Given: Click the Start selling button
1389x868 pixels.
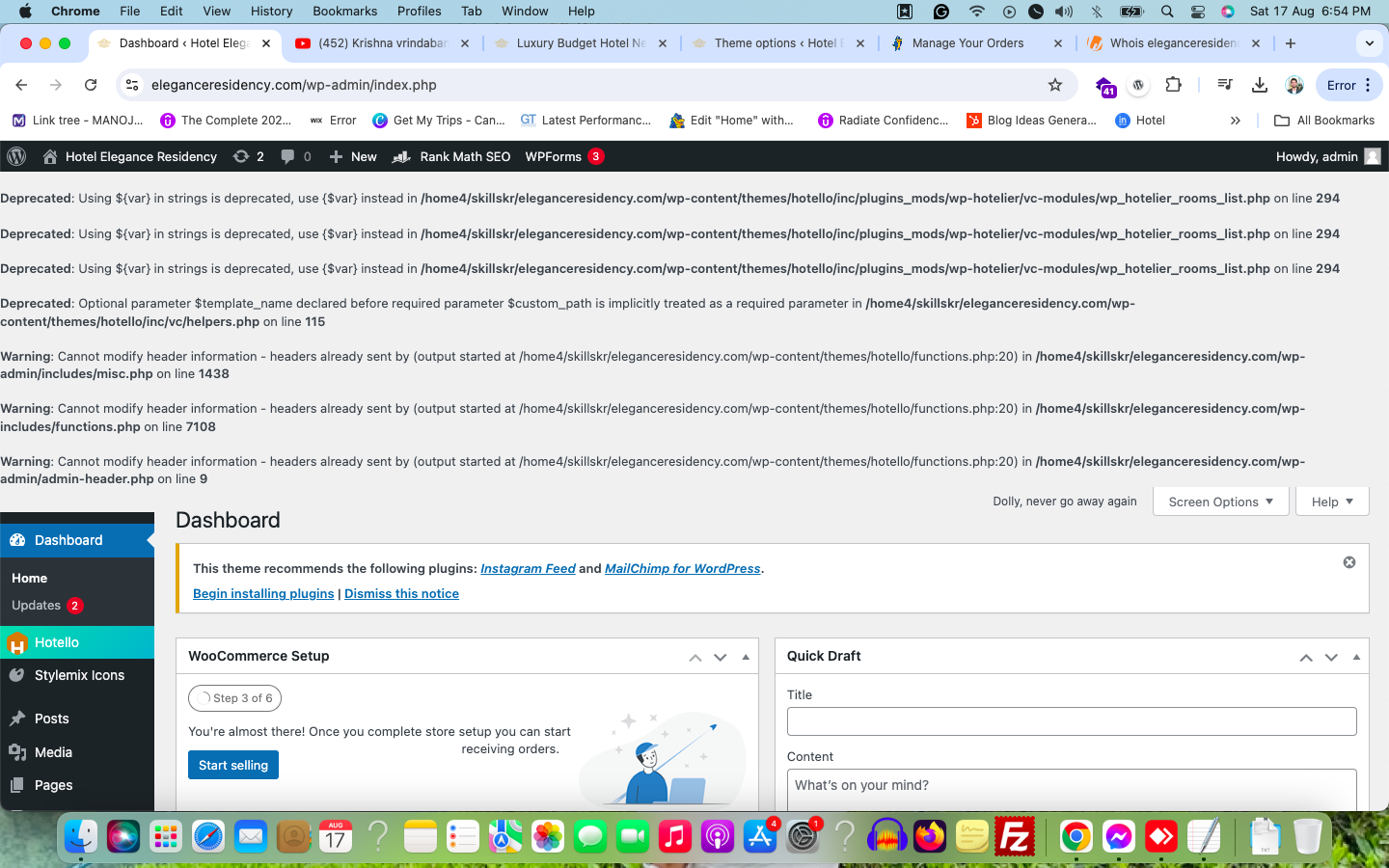Looking at the screenshot, I should (x=233, y=765).
